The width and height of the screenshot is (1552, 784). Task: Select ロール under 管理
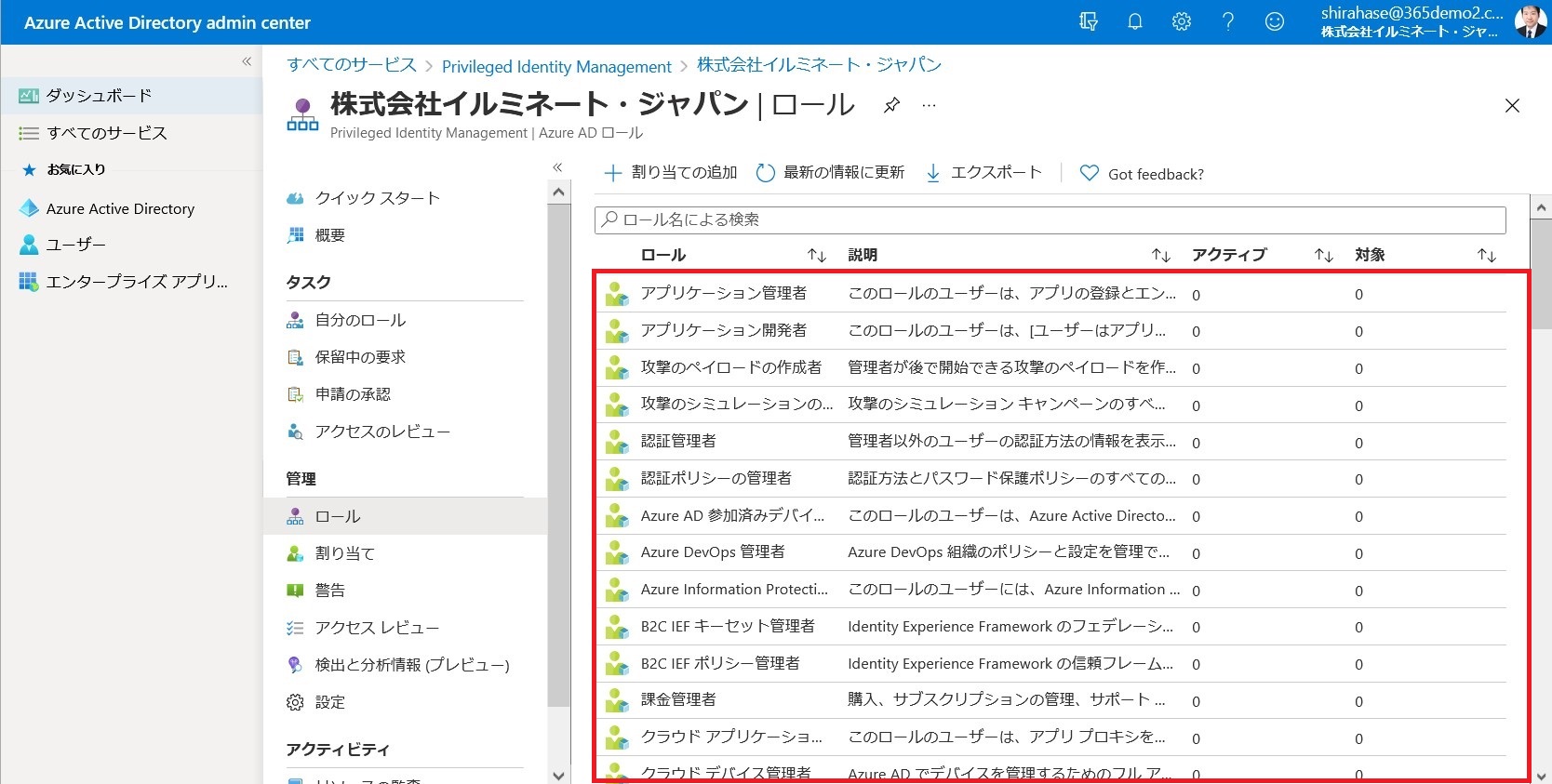405,516
